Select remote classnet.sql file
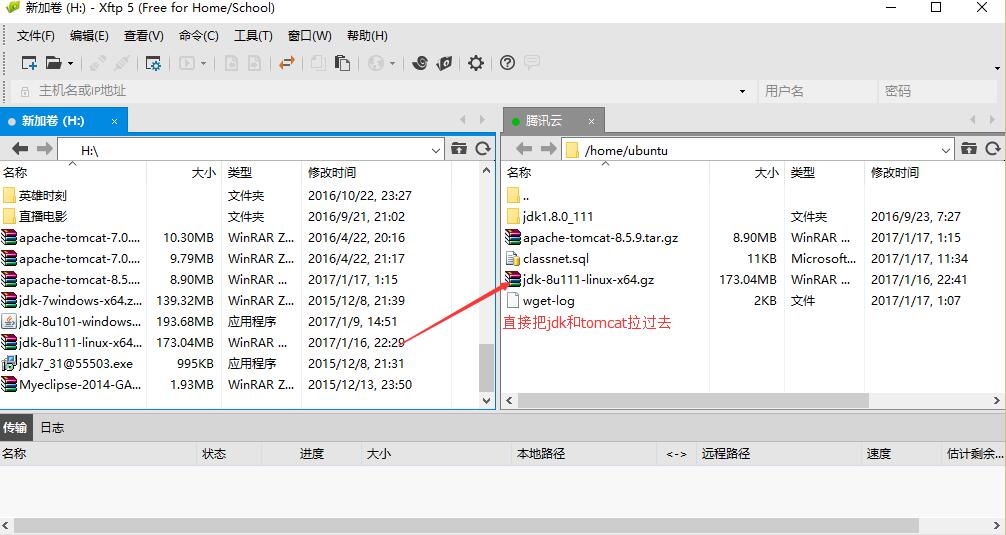 556,259
